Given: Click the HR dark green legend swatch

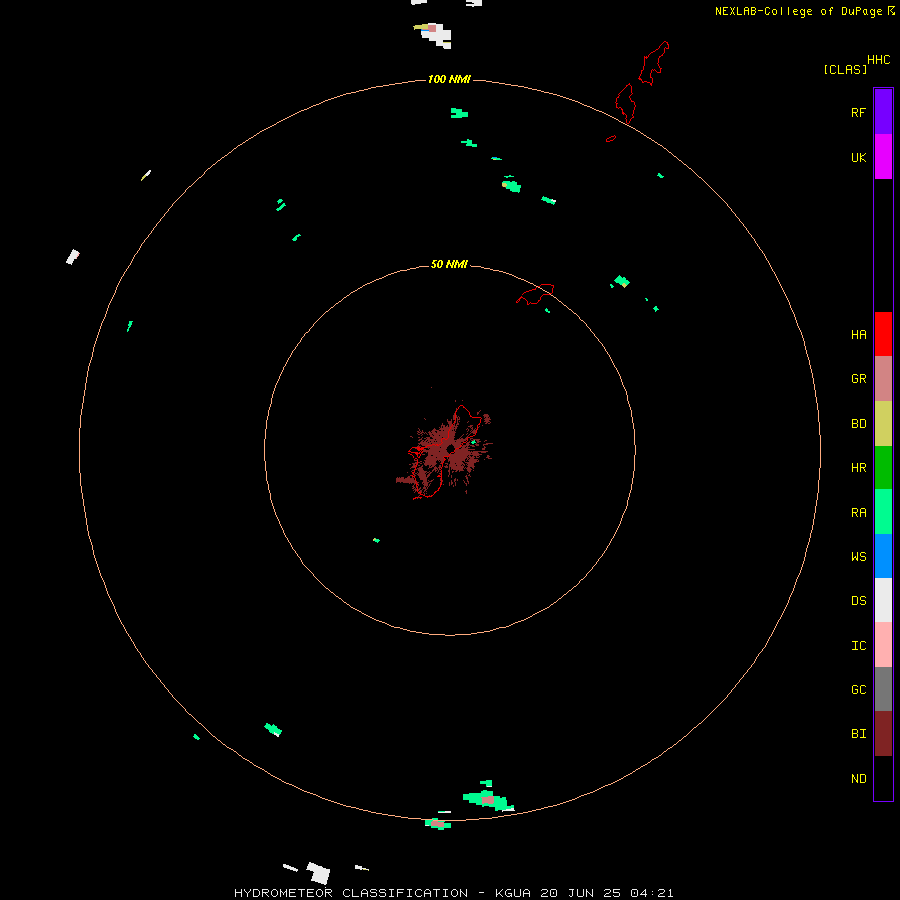Looking at the screenshot, I should tap(883, 468).
